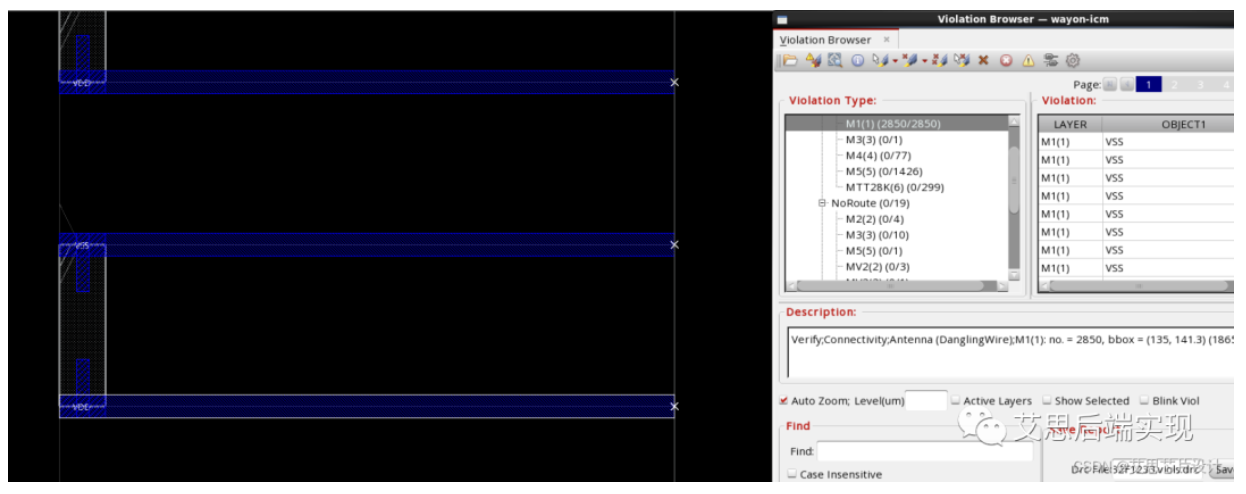Viewport: 1246px width, 494px height.
Task: Disable the Auto Zoom checkbox
Action: click(783, 401)
